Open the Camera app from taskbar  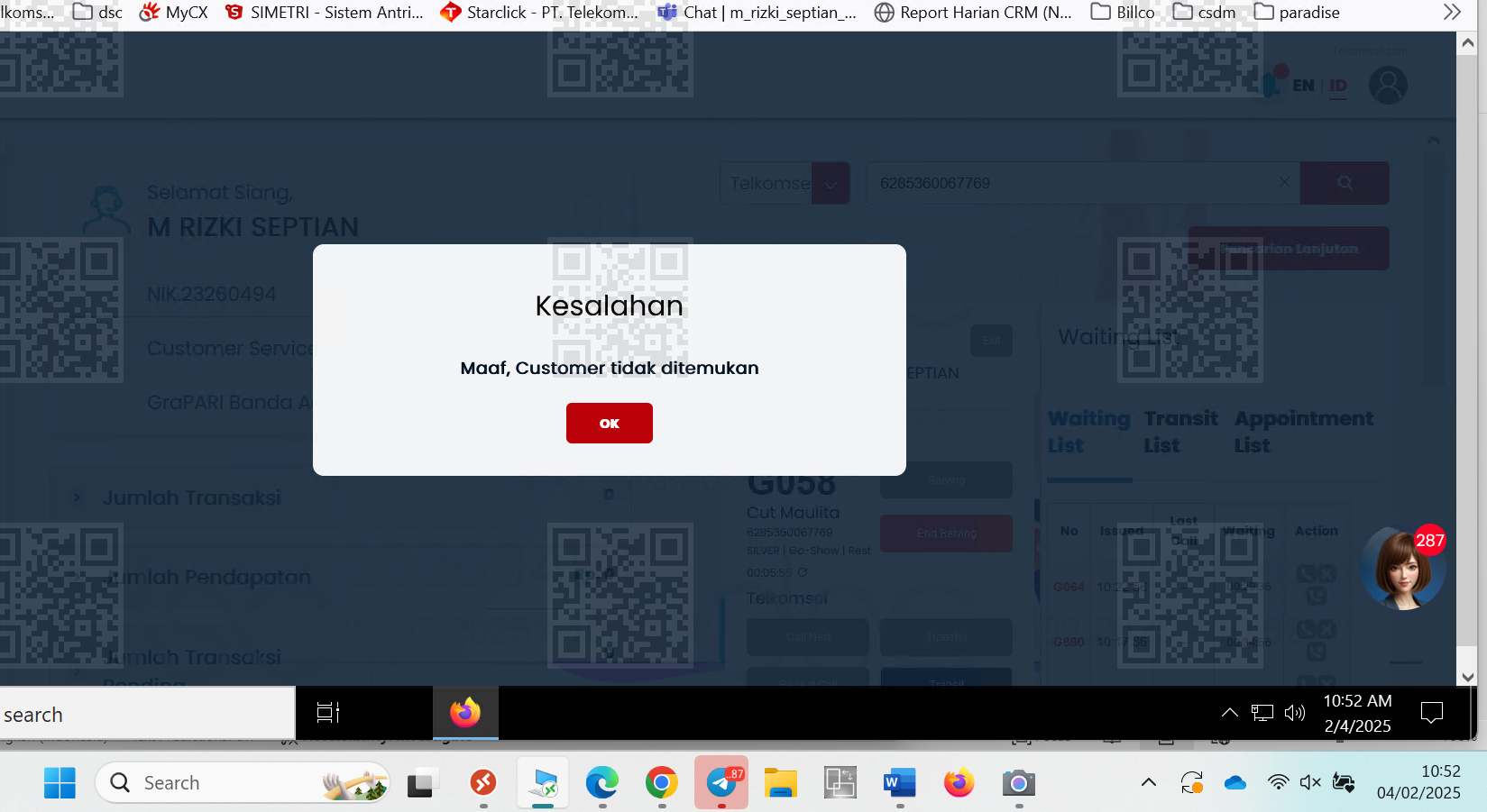click(x=1019, y=783)
